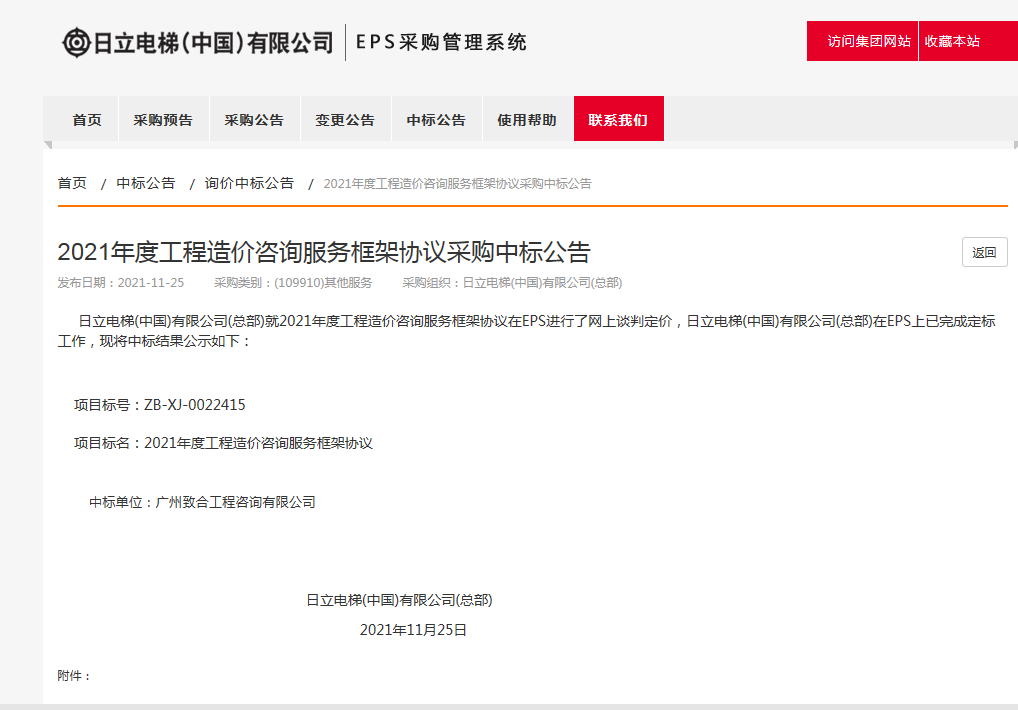Image resolution: width=1018 pixels, height=710 pixels.
Task: Click 首页 in the breadcrumb trail
Action: [x=72, y=183]
